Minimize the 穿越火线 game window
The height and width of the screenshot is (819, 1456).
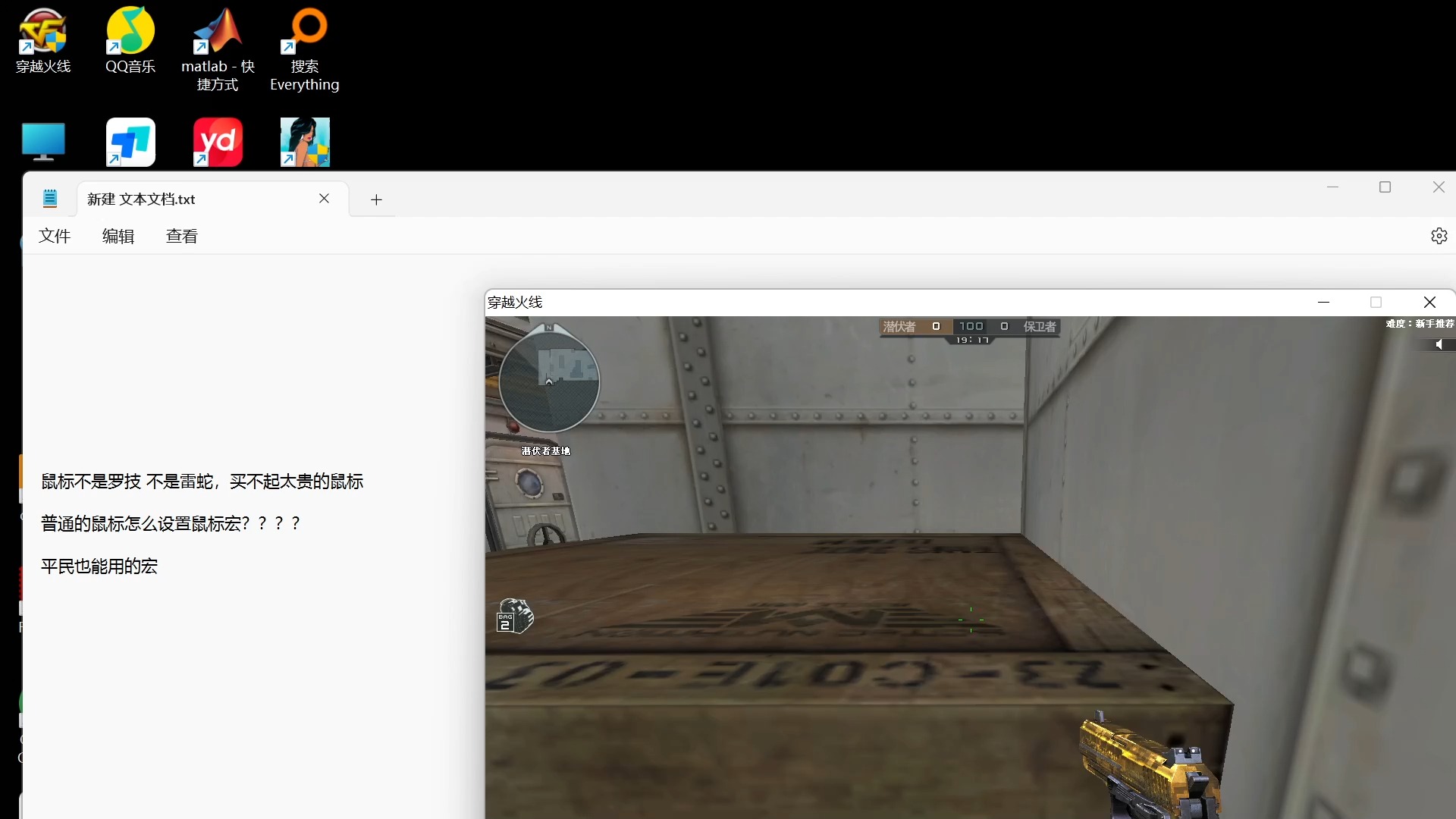click(1324, 302)
